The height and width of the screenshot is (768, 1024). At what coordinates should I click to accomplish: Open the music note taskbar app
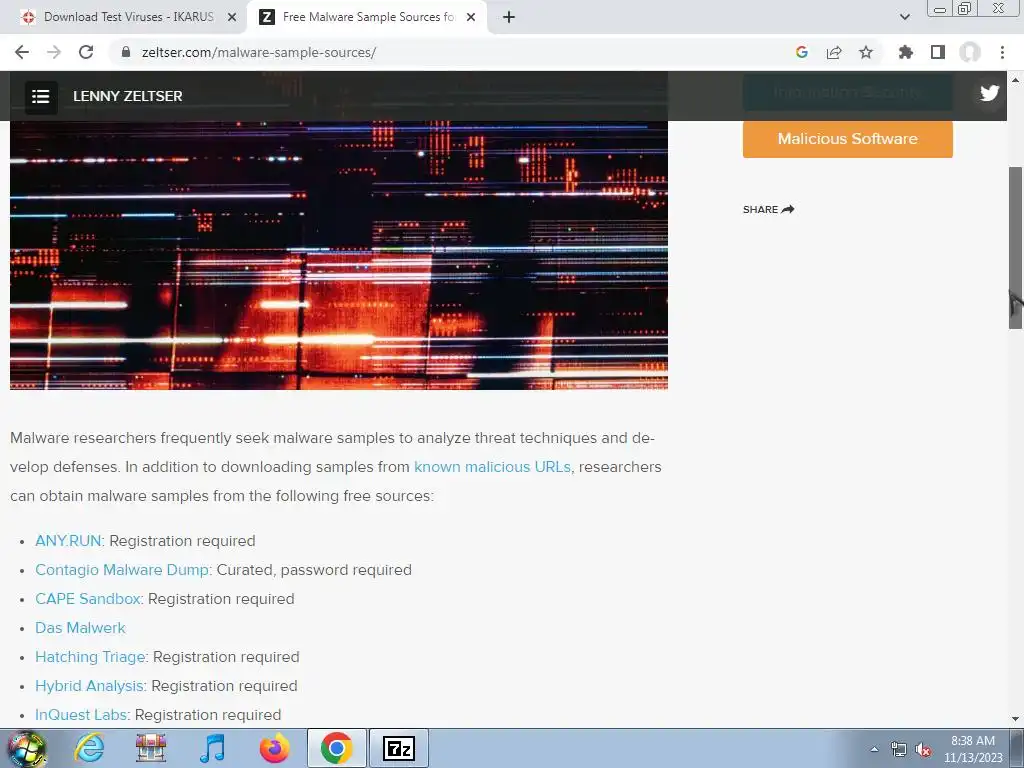point(212,748)
